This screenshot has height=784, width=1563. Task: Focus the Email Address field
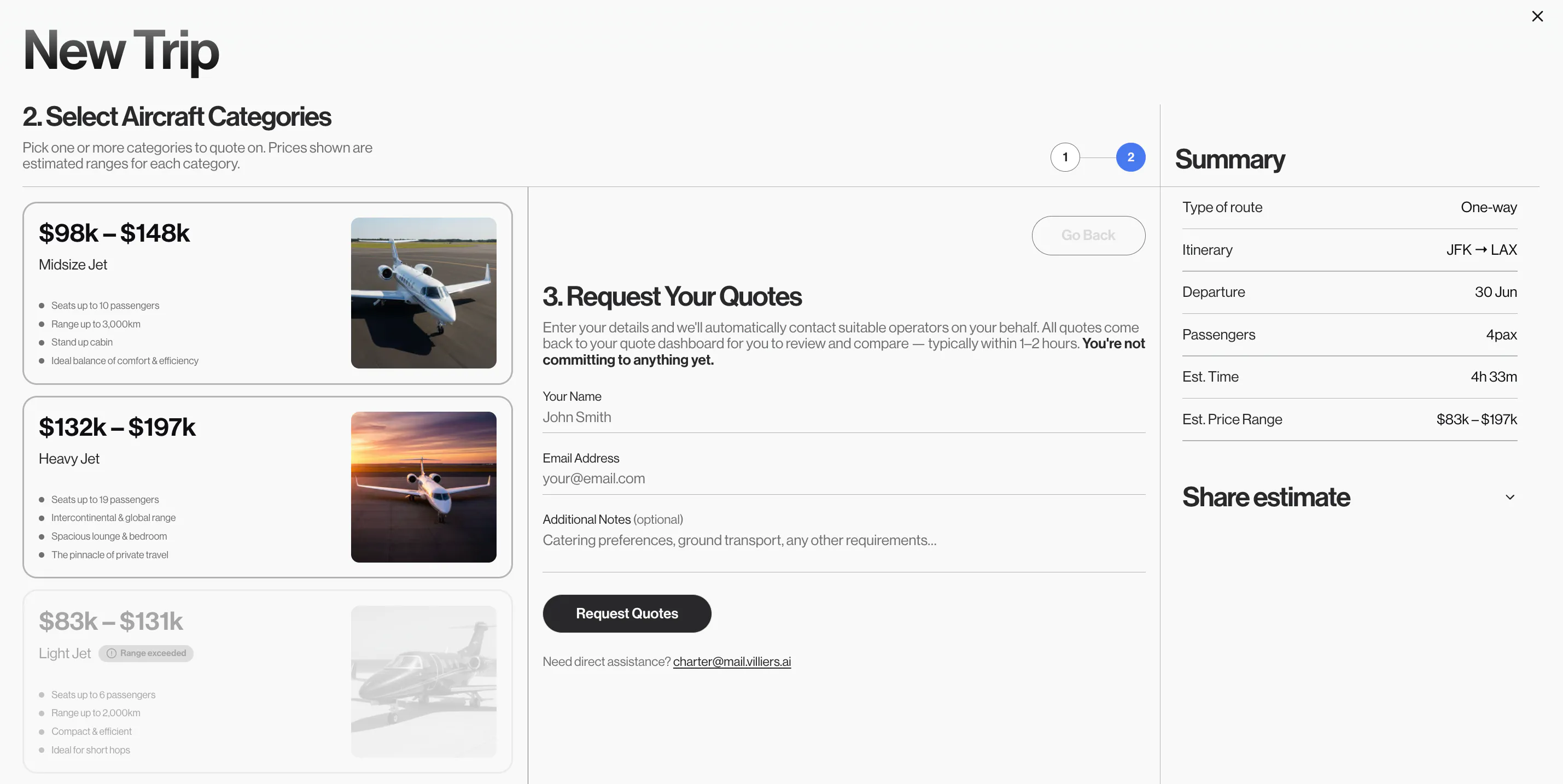843,478
